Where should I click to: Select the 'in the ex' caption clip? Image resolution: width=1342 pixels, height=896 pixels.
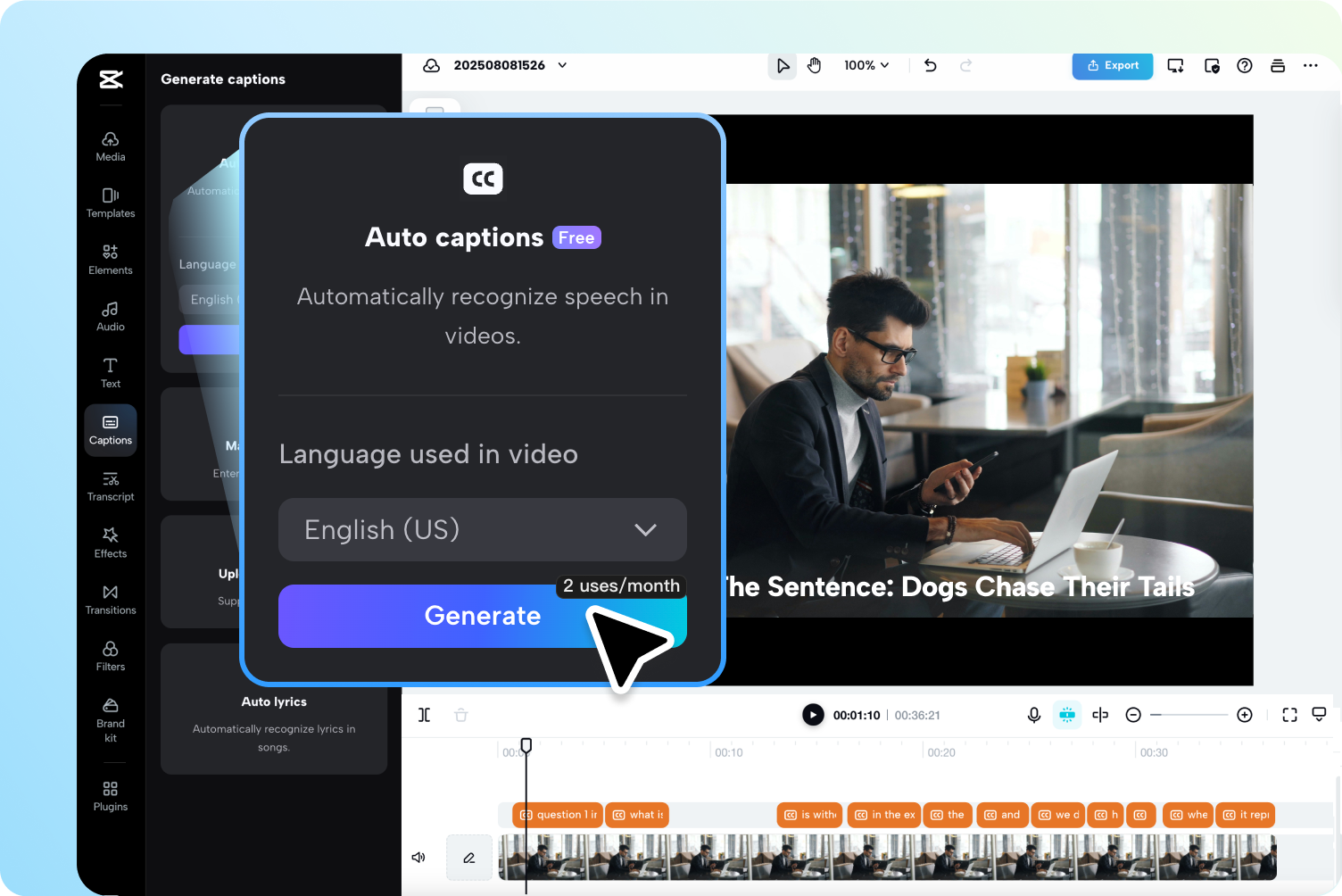click(x=885, y=815)
